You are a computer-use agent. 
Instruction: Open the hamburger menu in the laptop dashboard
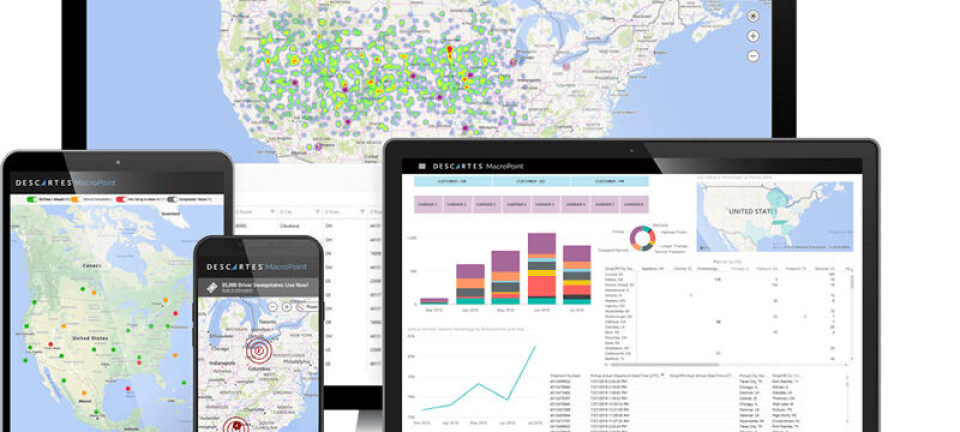click(422, 165)
